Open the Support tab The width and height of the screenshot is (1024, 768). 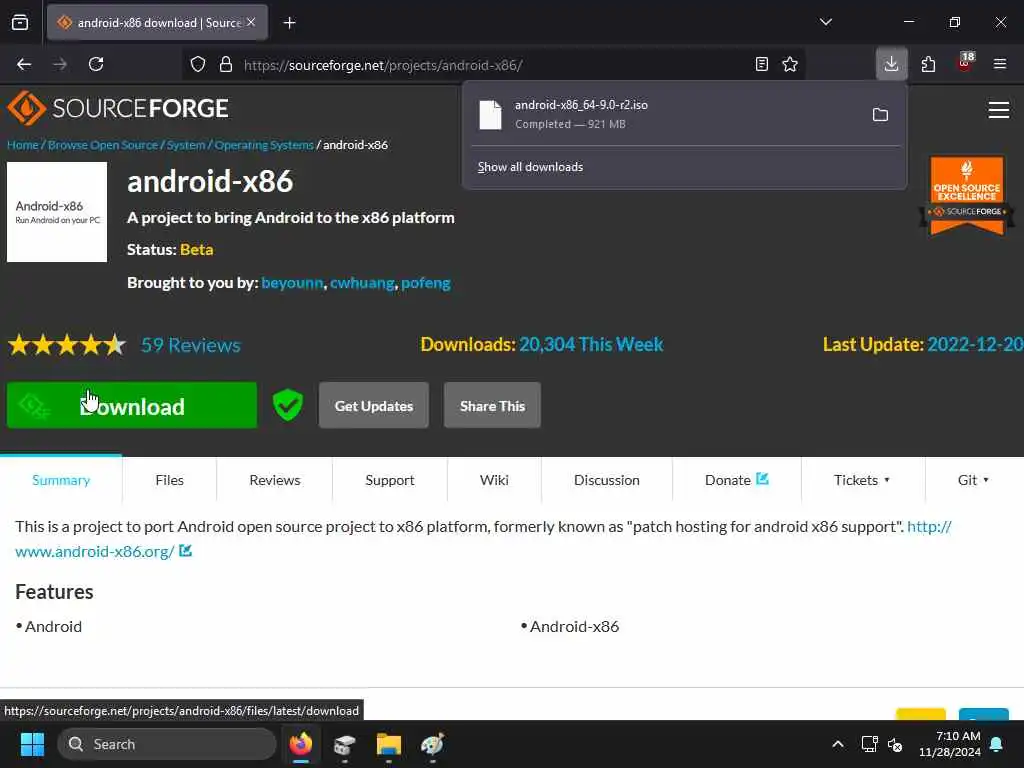(390, 480)
